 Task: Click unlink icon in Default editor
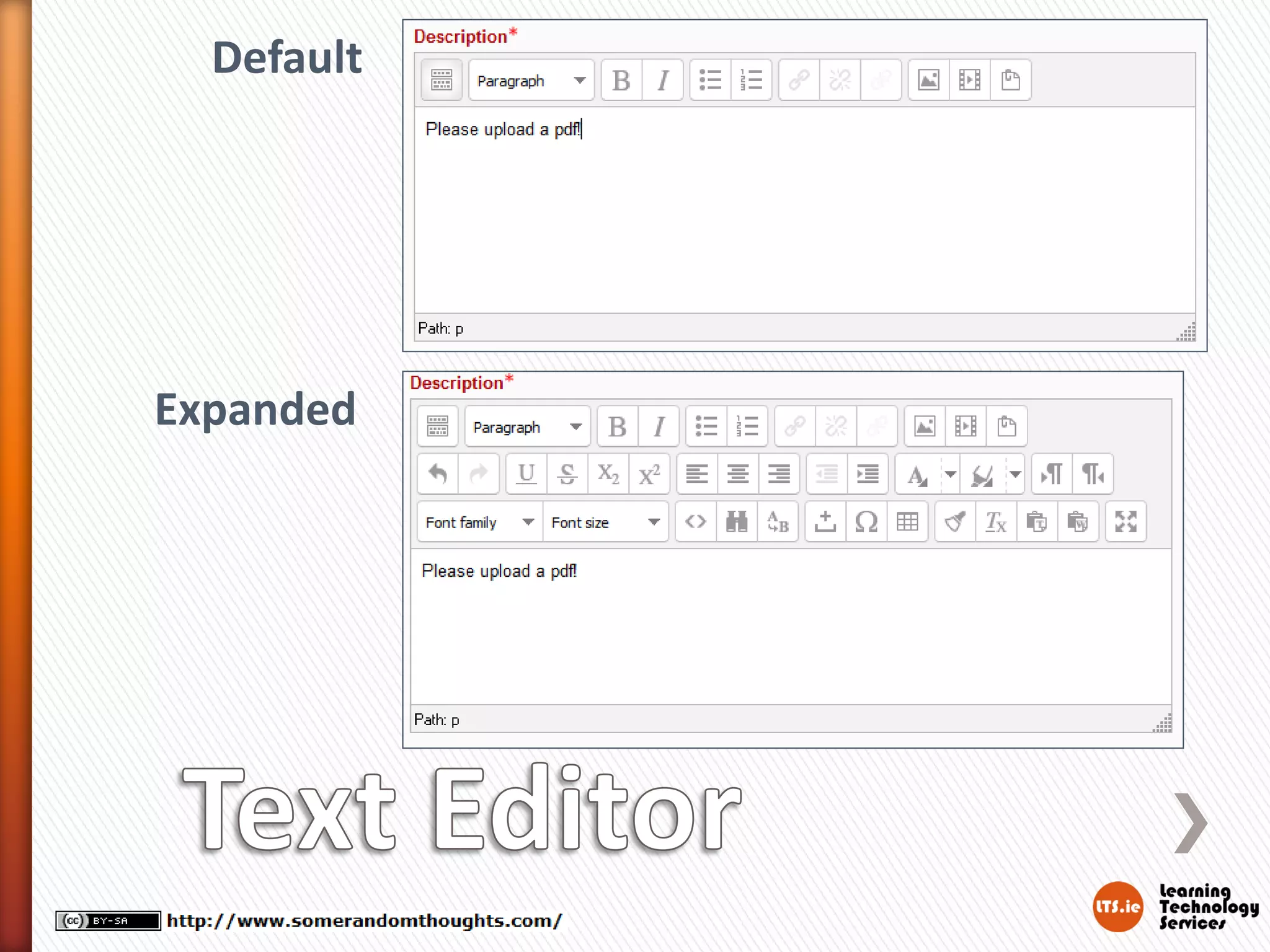coord(840,80)
